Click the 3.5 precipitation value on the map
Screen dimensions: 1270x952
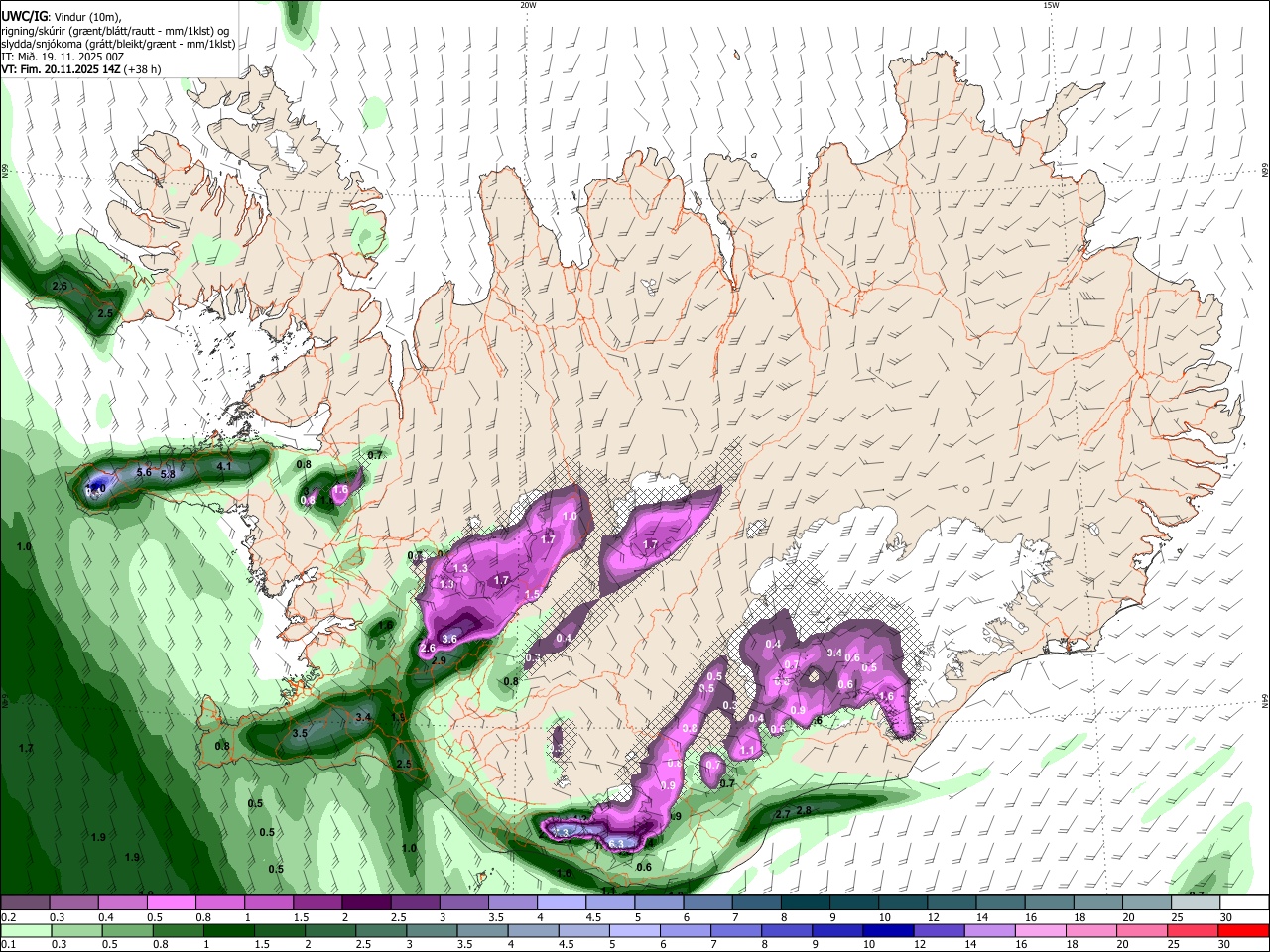tap(301, 733)
